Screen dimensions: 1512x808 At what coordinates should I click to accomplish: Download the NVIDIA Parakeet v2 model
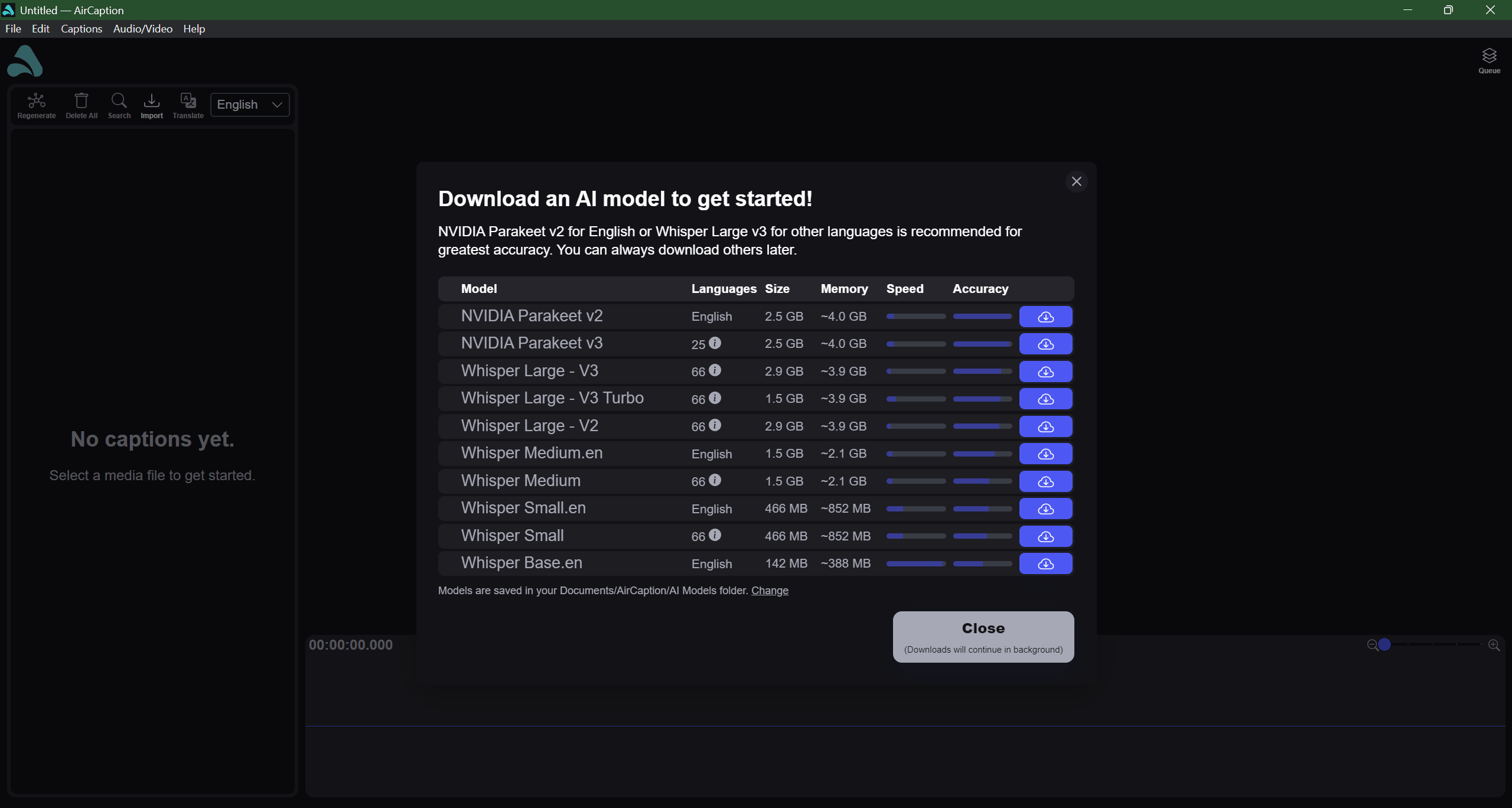1045,317
